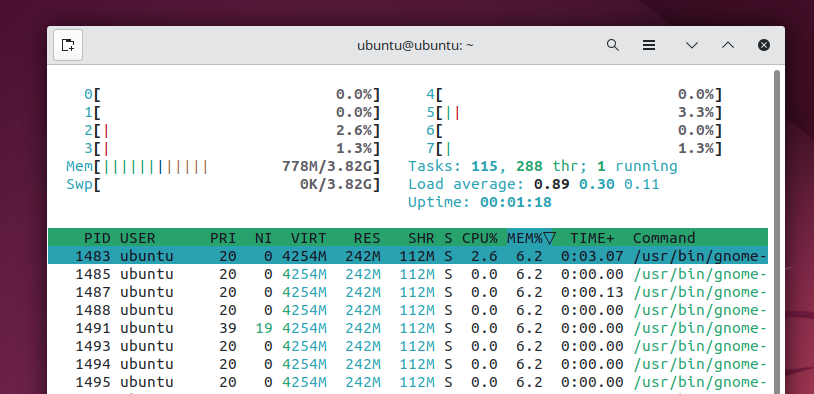Sort by the PID column header
Screen dimensions: 814x394
tap(98, 238)
